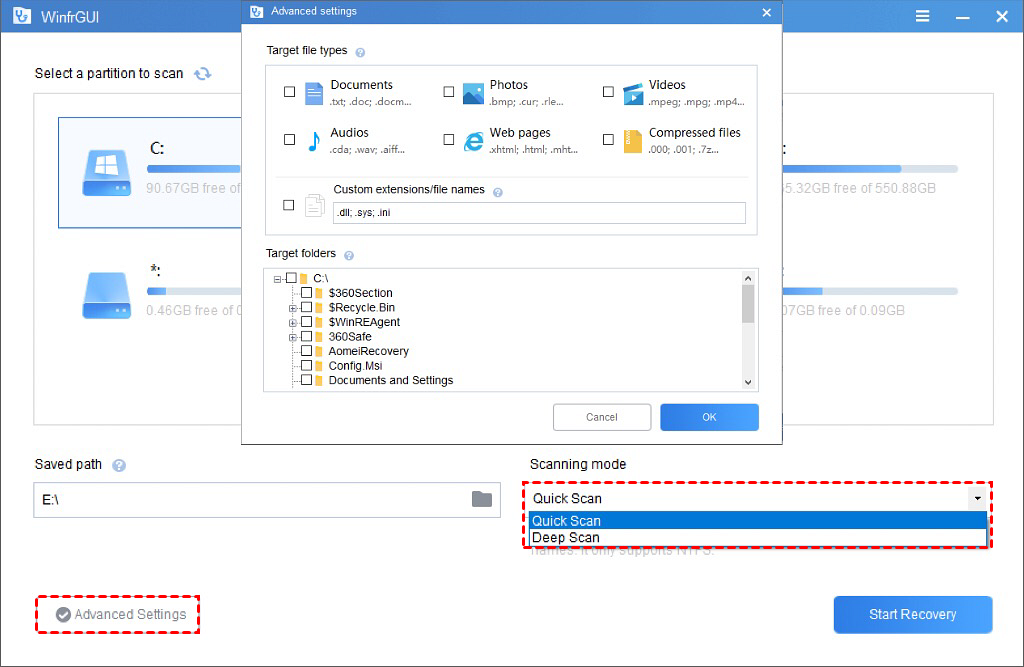Click the custom extensions text field
1024x667 pixels.
click(539, 213)
